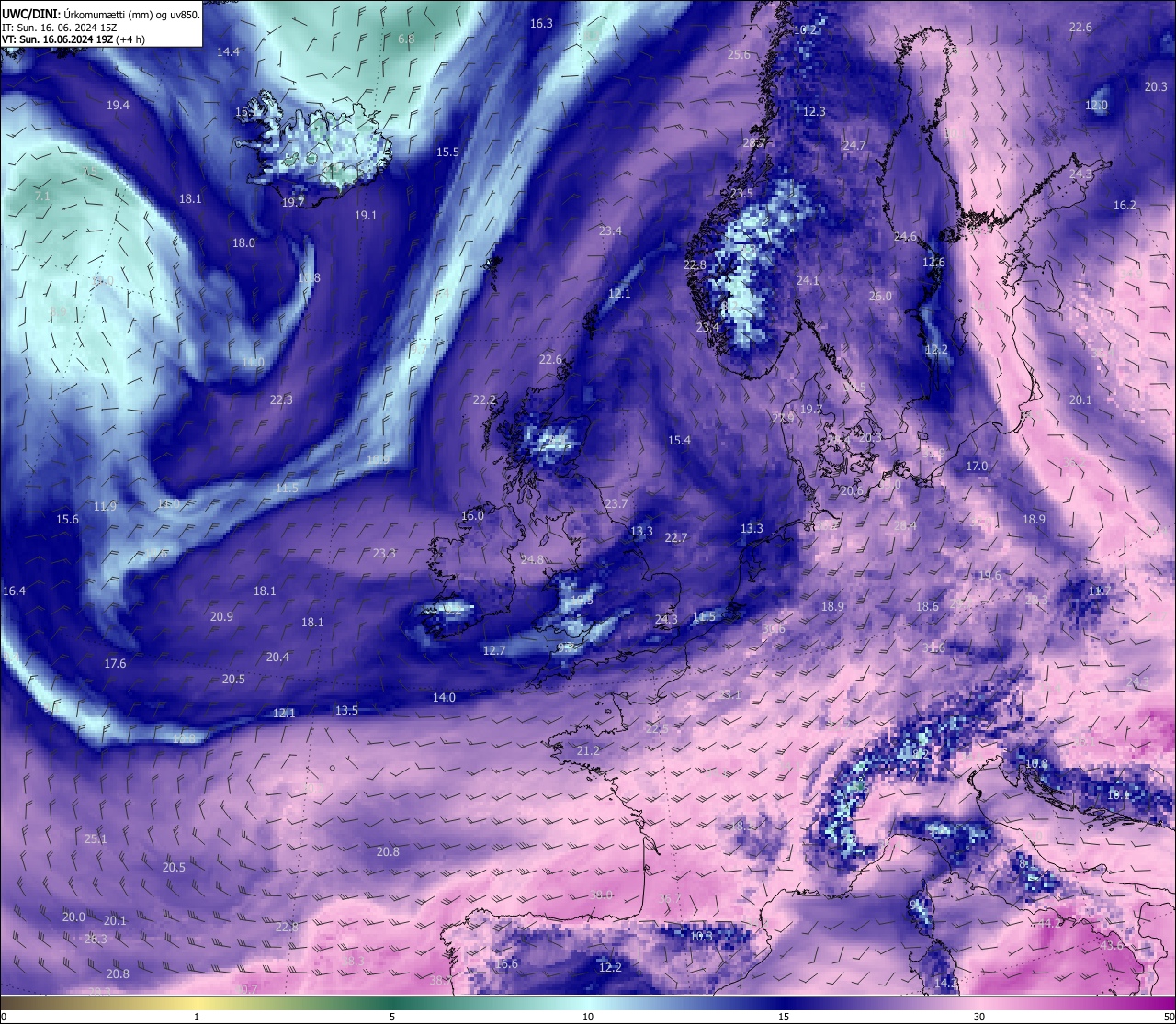Click the 1 label on the color scale
This screenshot has width=1176, height=1024.
click(197, 1017)
